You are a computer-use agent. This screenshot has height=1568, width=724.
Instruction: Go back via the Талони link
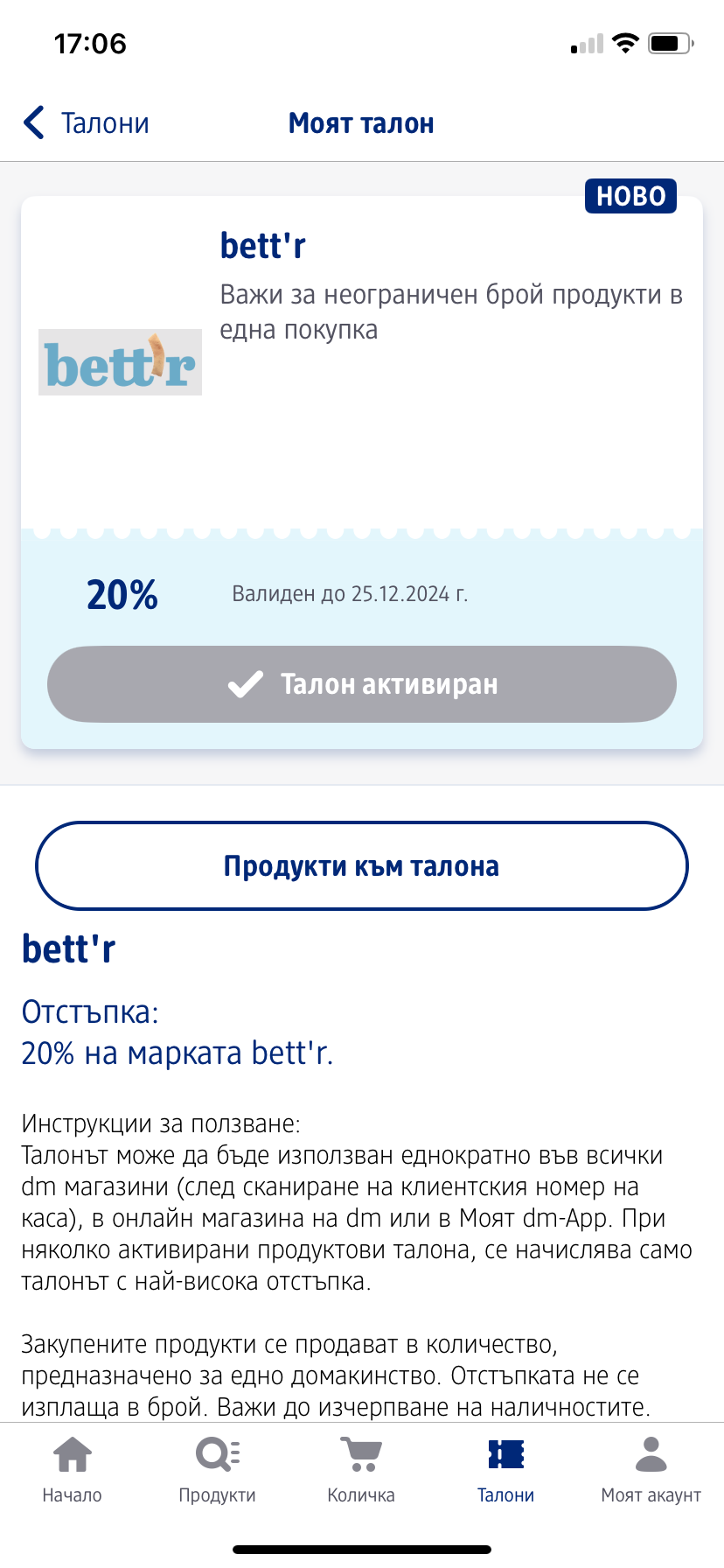point(105,123)
